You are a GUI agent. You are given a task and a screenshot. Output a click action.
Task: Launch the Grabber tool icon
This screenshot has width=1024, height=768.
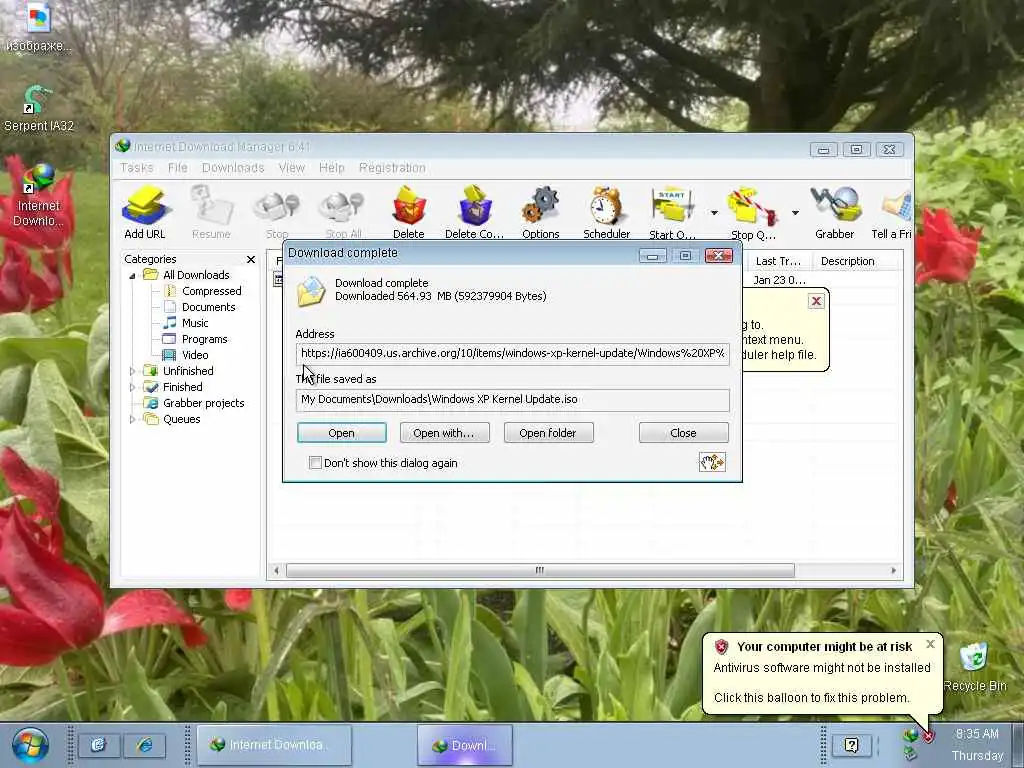pyautogui.click(x=835, y=212)
